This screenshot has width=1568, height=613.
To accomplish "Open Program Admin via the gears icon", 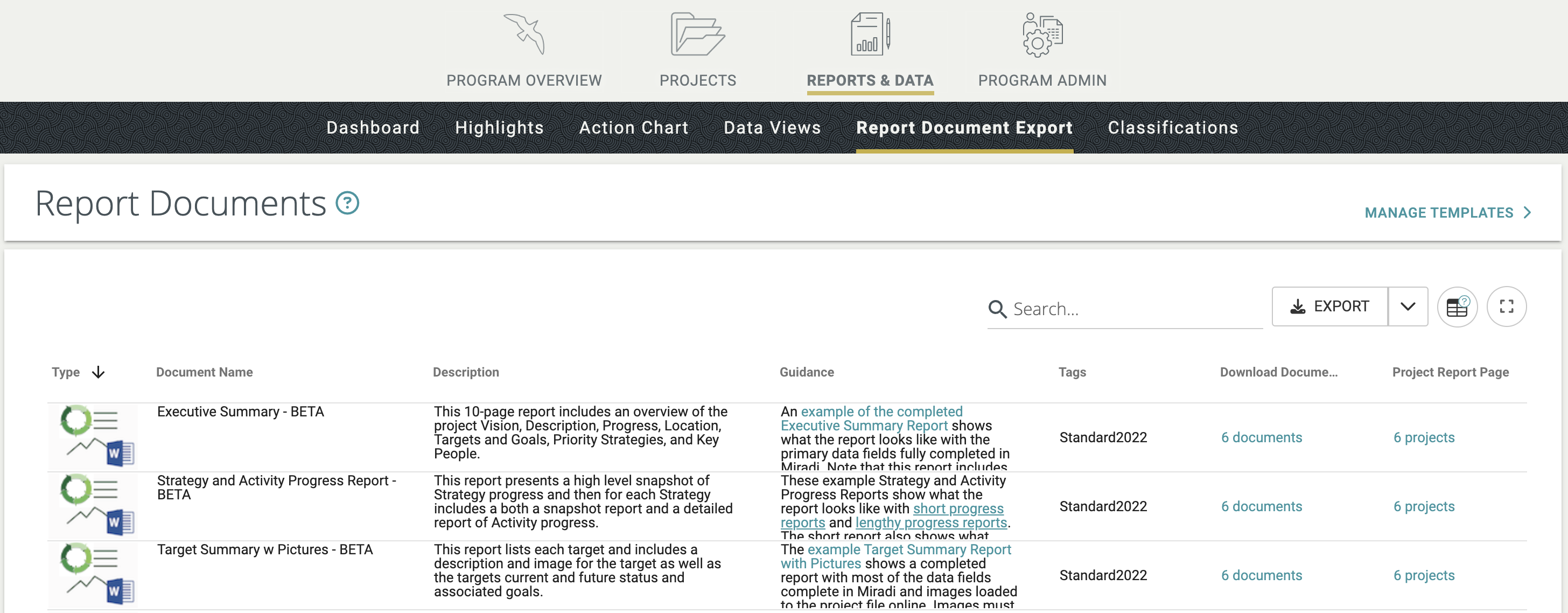I will coord(1041,34).
